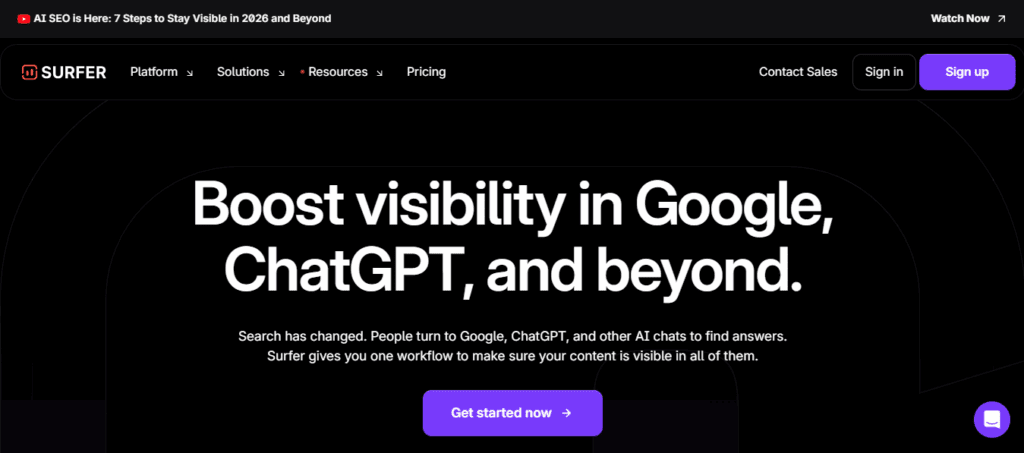Go to the Pricing page
Image resolution: width=1024 pixels, height=453 pixels.
pyautogui.click(x=426, y=72)
